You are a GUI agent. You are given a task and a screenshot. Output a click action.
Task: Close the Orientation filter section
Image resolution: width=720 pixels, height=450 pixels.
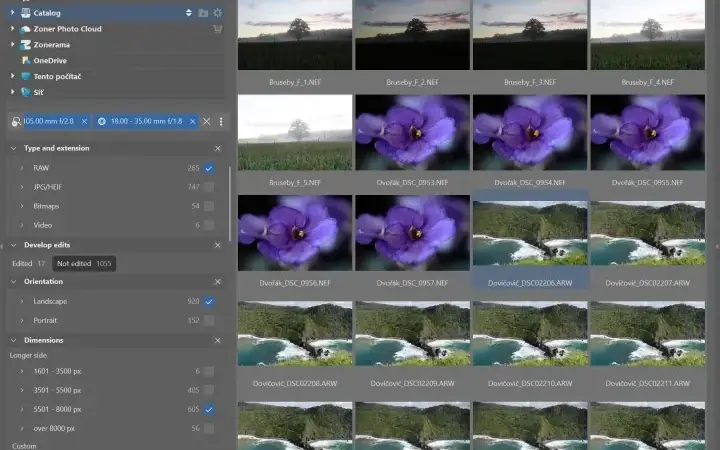(218, 281)
